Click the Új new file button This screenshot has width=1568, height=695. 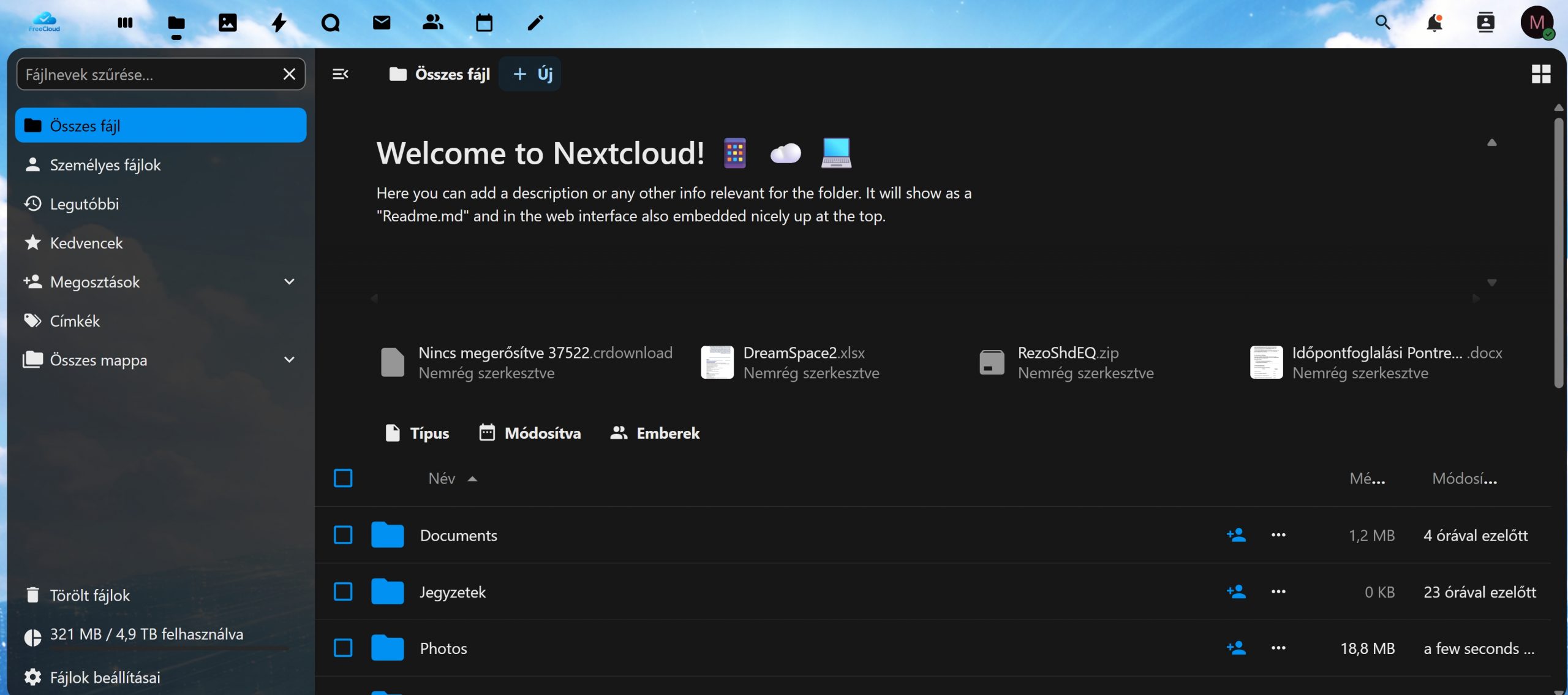[x=531, y=74]
